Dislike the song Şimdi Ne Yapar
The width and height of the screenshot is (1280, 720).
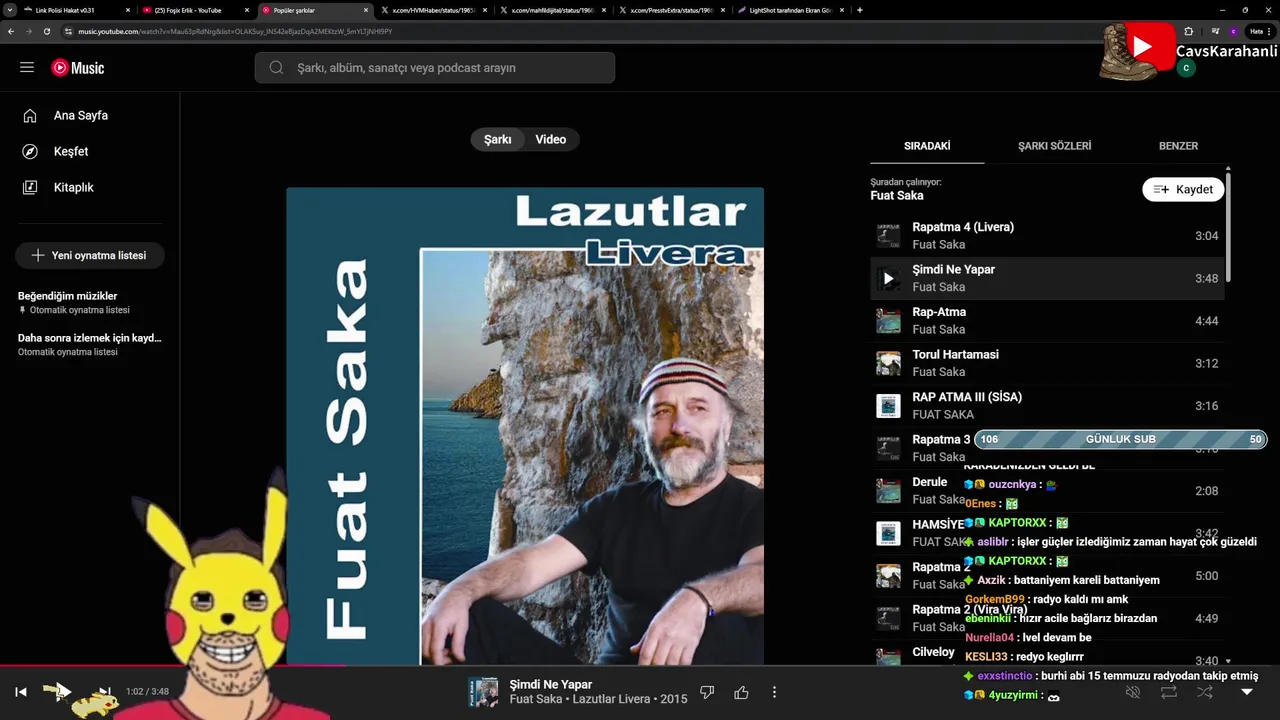coord(707,692)
